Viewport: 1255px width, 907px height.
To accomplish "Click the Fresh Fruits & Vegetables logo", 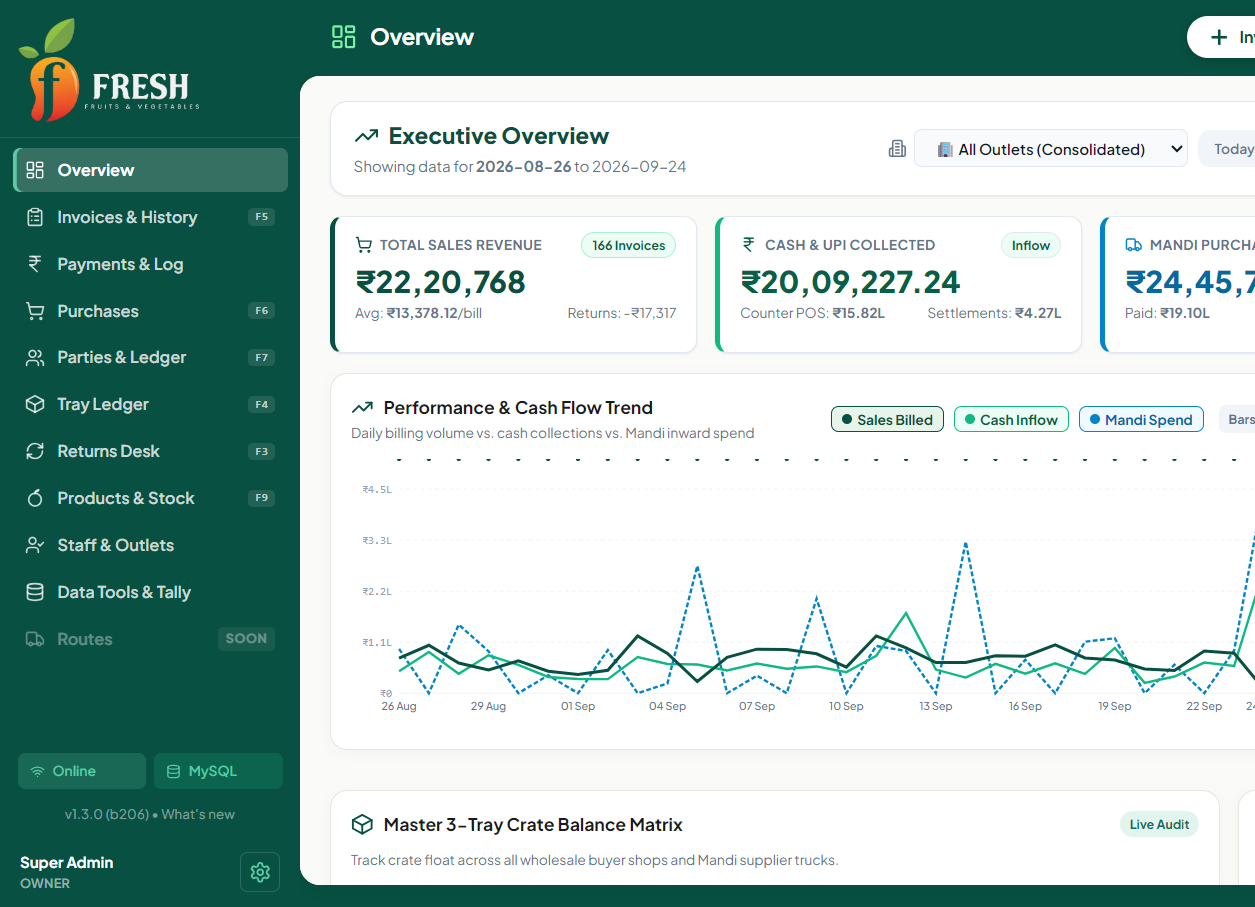I will tap(110, 70).
